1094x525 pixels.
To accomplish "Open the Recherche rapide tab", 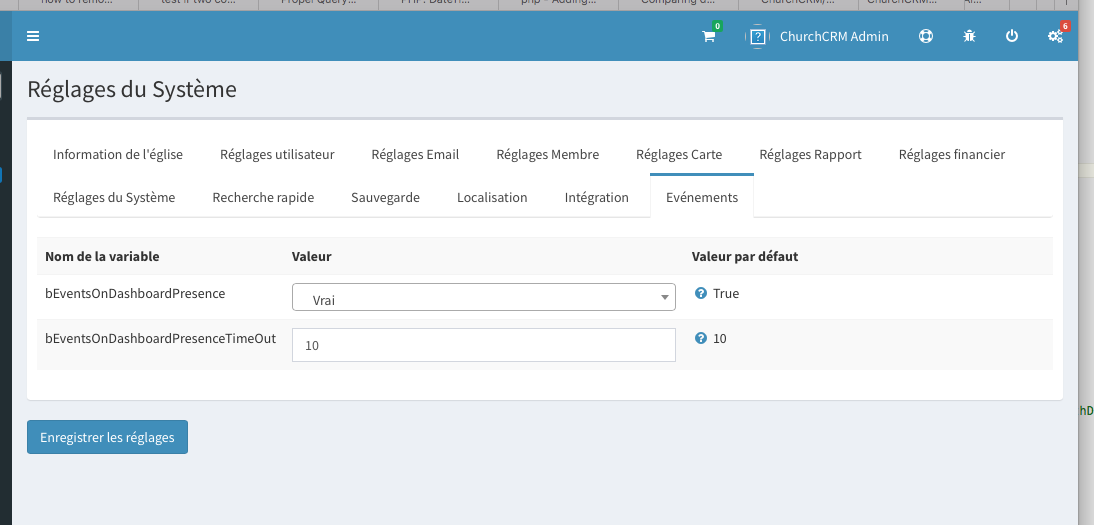I will pos(263,198).
